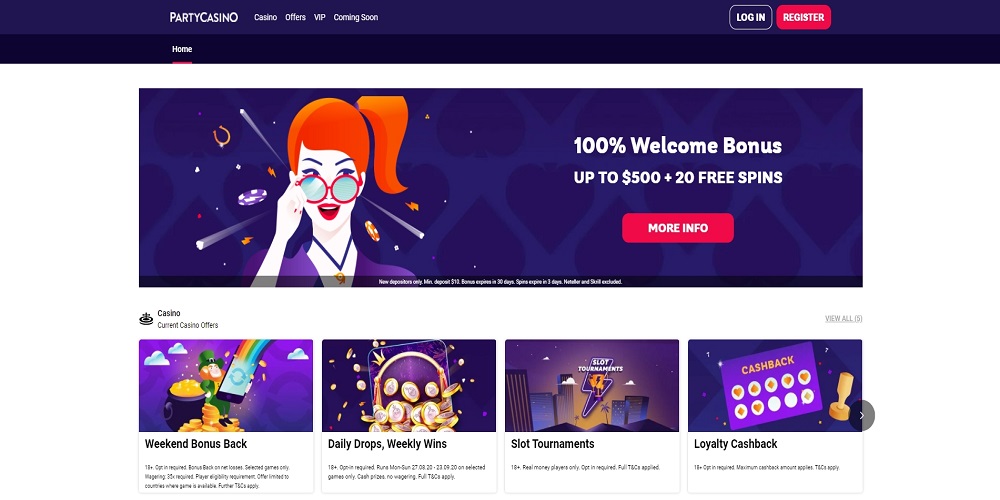Open Weekend Bonus Back leprechaun thumbnail
The height and width of the screenshot is (500, 1000).
click(x=226, y=385)
